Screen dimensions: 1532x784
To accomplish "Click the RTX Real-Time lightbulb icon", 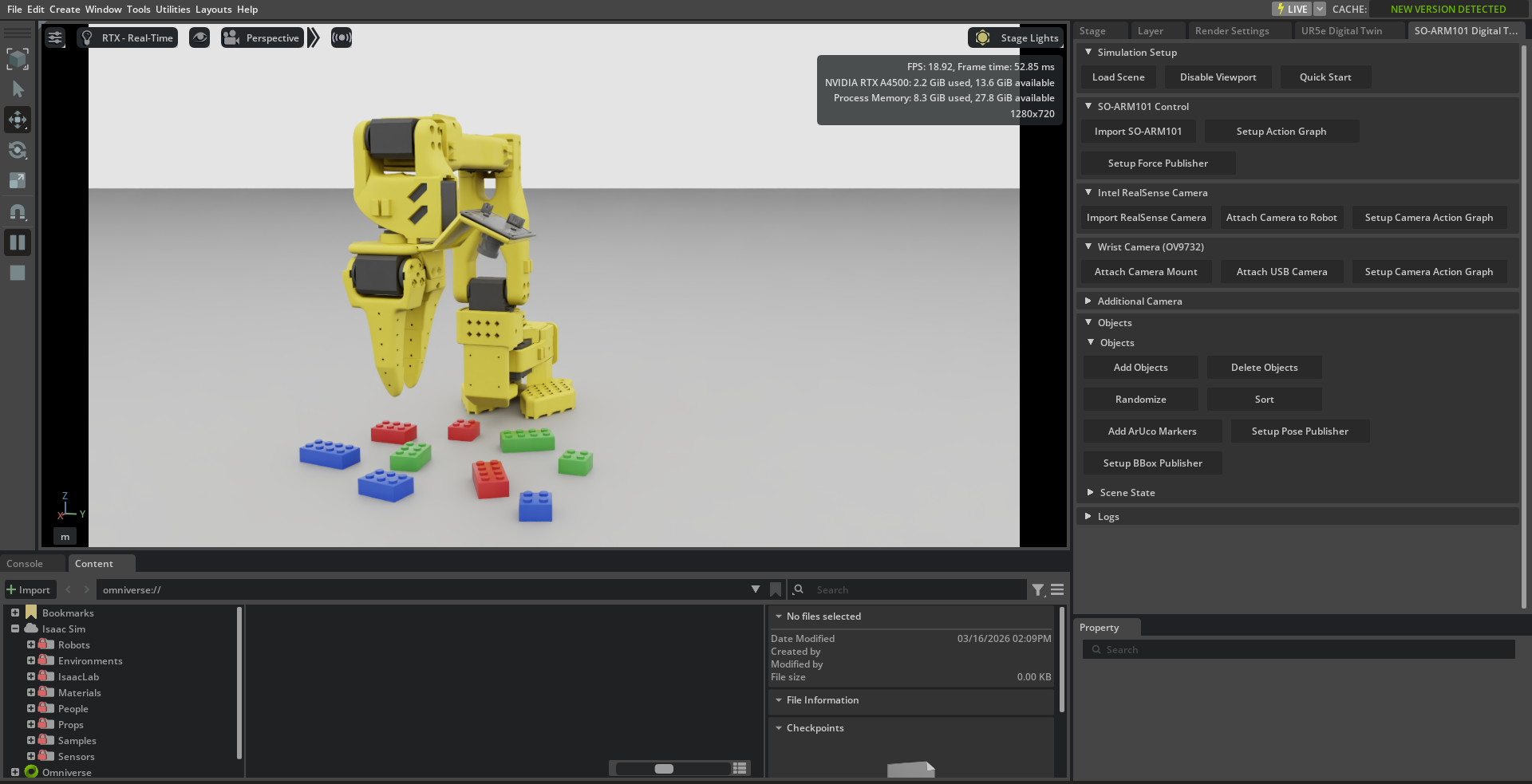I will (87, 37).
